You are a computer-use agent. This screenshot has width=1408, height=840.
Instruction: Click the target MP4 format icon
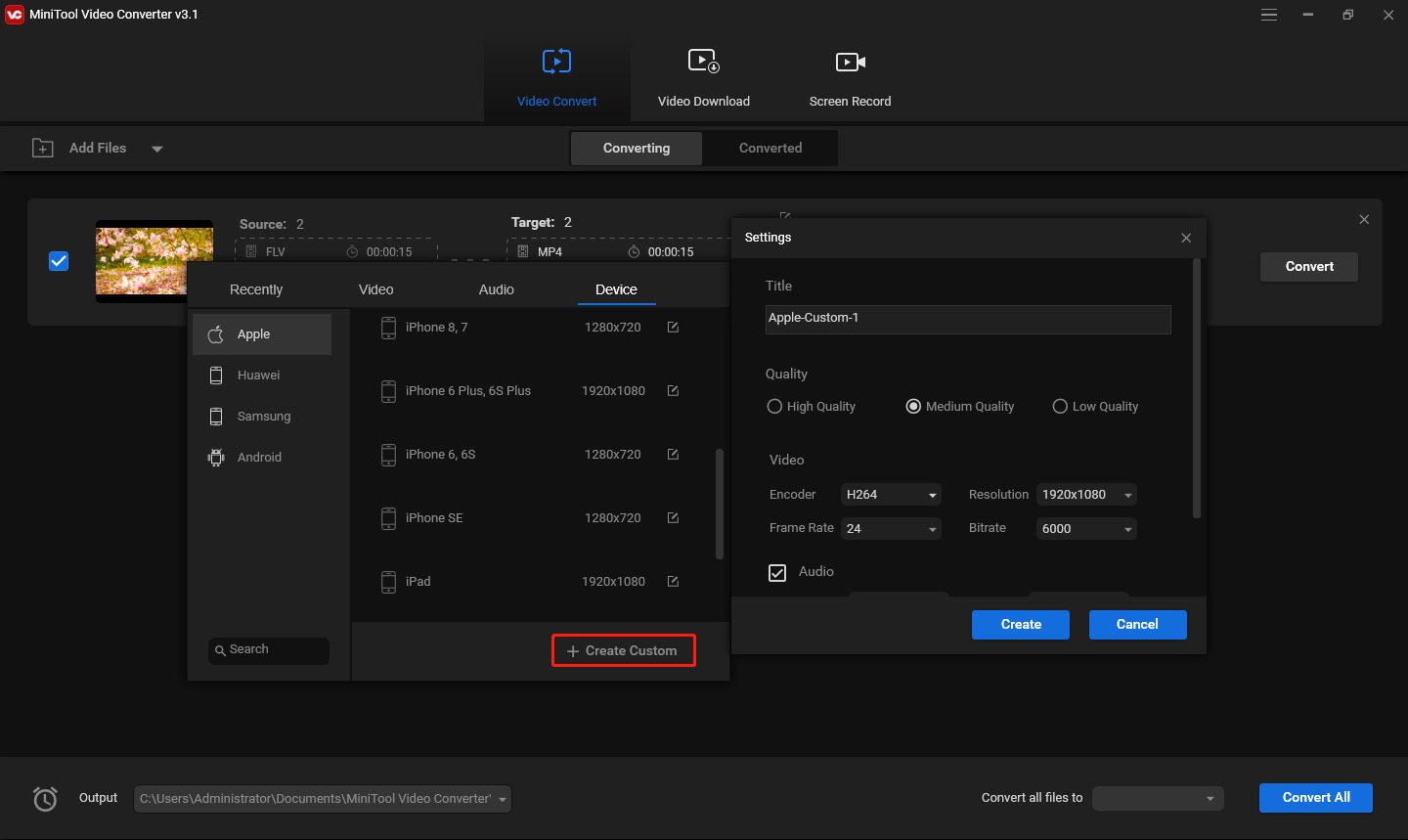coord(523,251)
